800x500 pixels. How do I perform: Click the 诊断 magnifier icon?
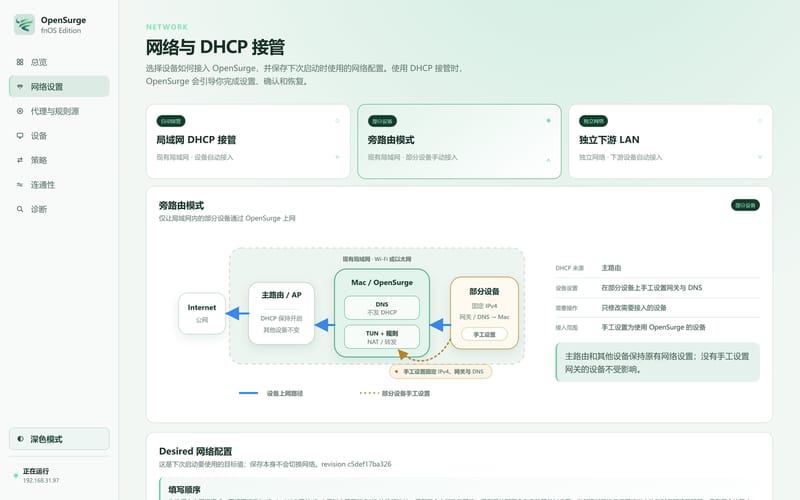pos(20,209)
